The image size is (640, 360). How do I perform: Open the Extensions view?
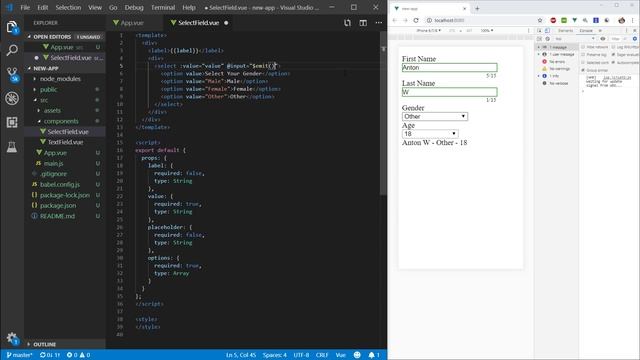coord(12,122)
